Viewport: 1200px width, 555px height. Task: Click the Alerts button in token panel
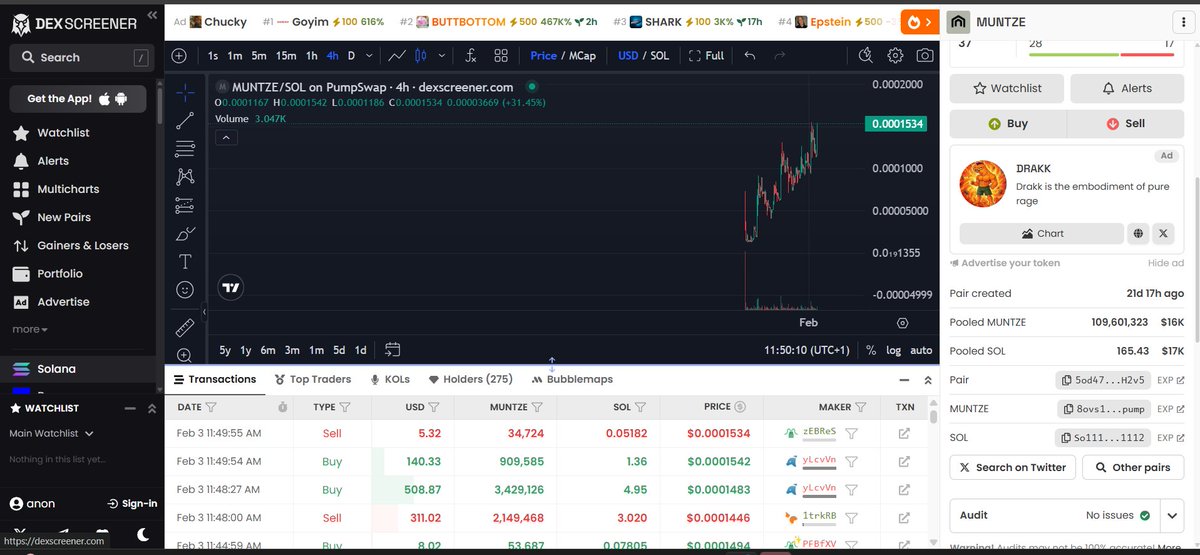click(x=1127, y=88)
